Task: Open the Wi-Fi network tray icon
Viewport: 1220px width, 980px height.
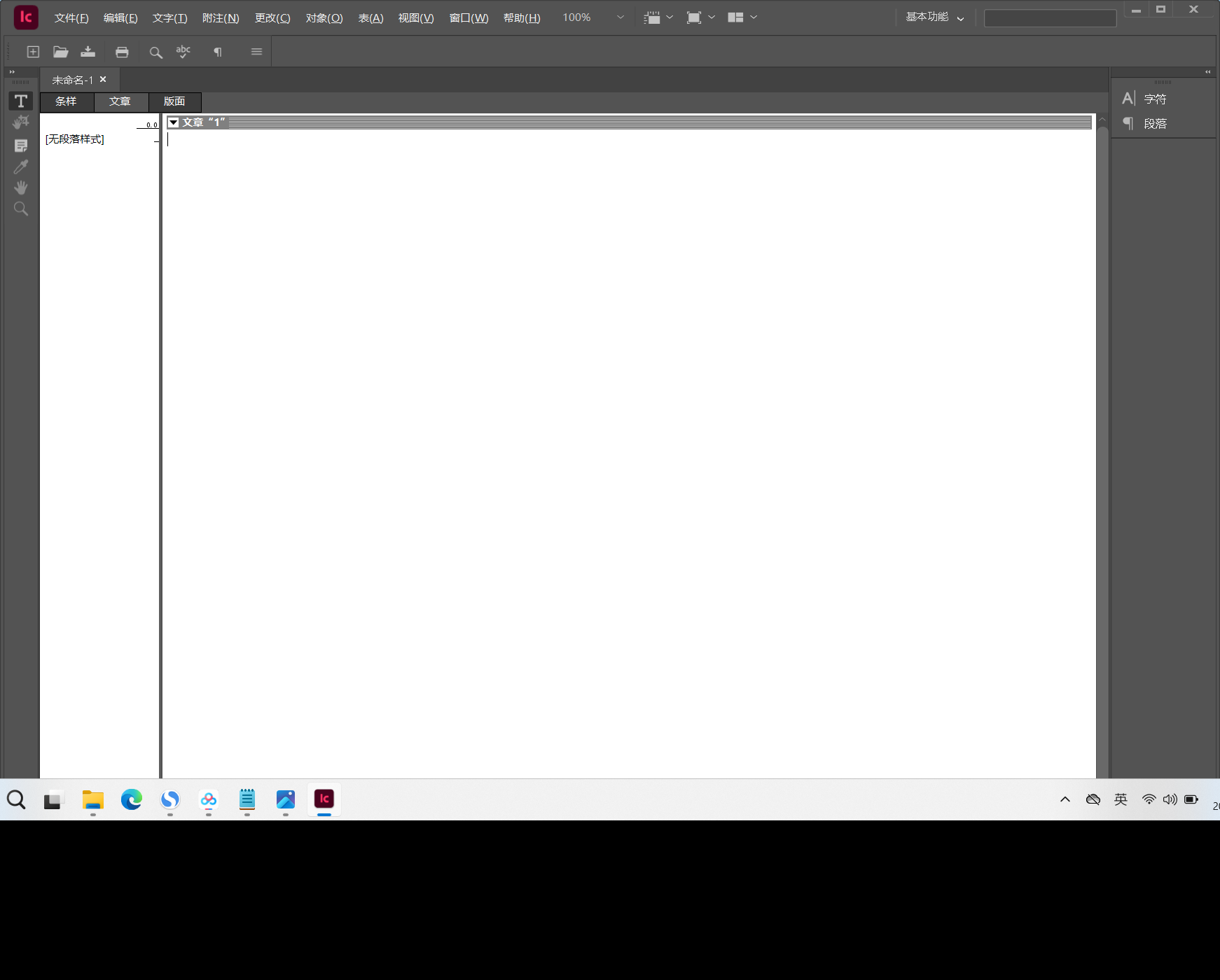Action: (1149, 799)
